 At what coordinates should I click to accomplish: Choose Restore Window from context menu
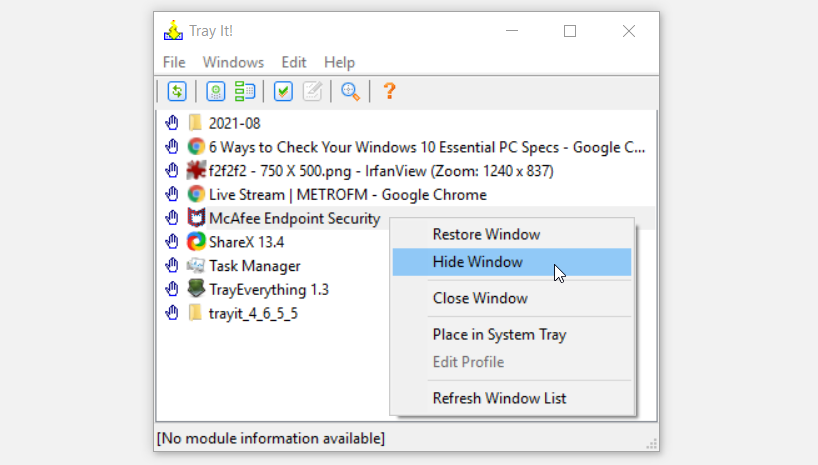click(511, 234)
